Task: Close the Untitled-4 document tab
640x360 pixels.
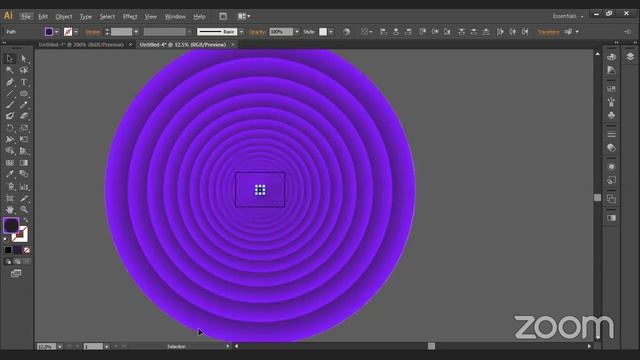Action: pyautogui.click(x=233, y=45)
